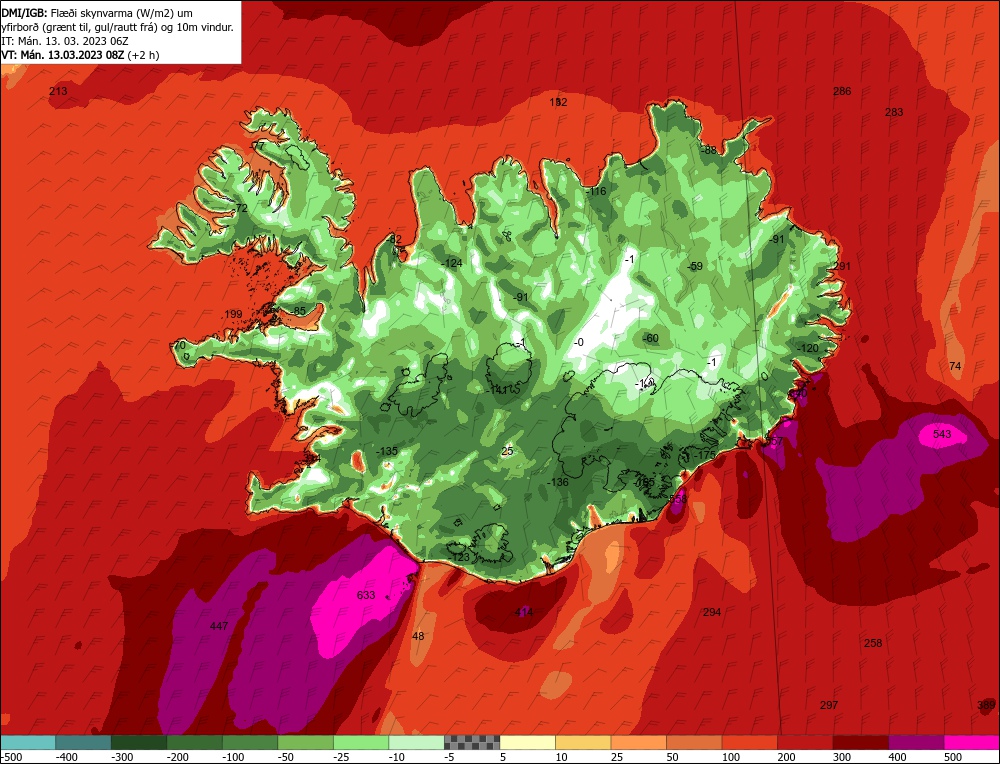Viewport: 1000px width, 764px height.
Task: Click the -124 value in northwest Iceland
Action: tap(452, 263)
